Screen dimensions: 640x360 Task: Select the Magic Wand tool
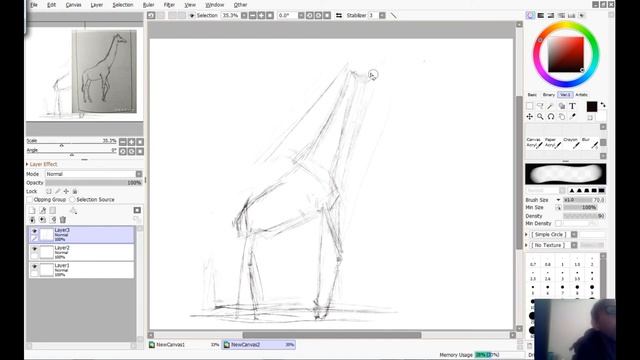coord(551,106)
